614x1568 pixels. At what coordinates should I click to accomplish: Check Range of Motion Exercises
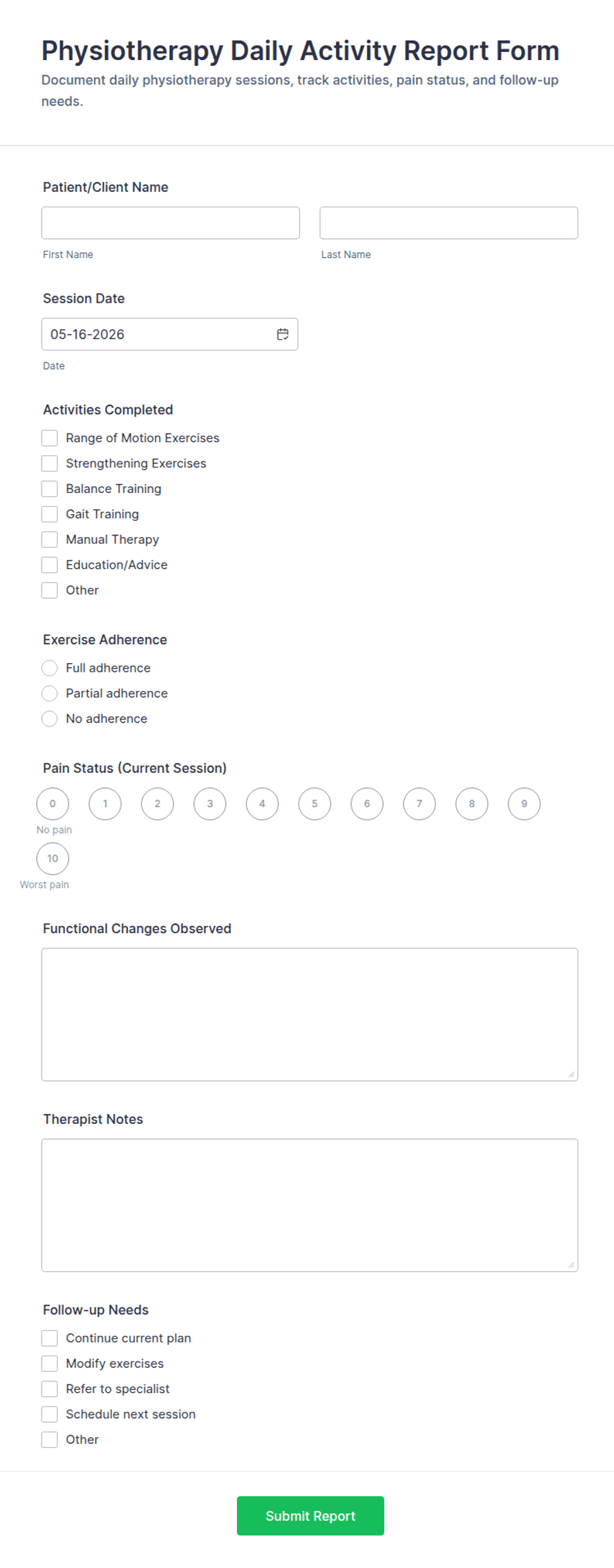point(50,438)
